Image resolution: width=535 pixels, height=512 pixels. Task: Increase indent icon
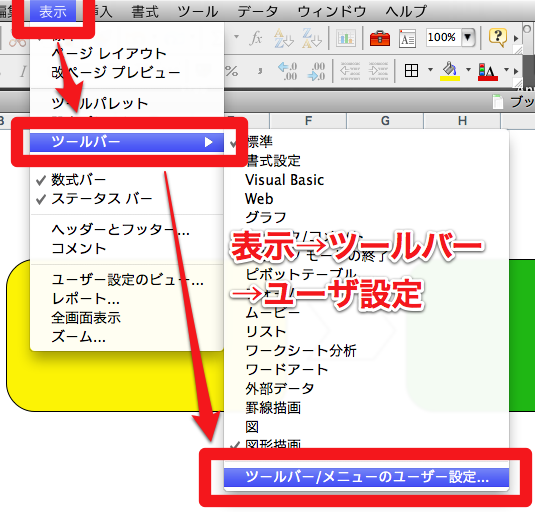[378, 71]
